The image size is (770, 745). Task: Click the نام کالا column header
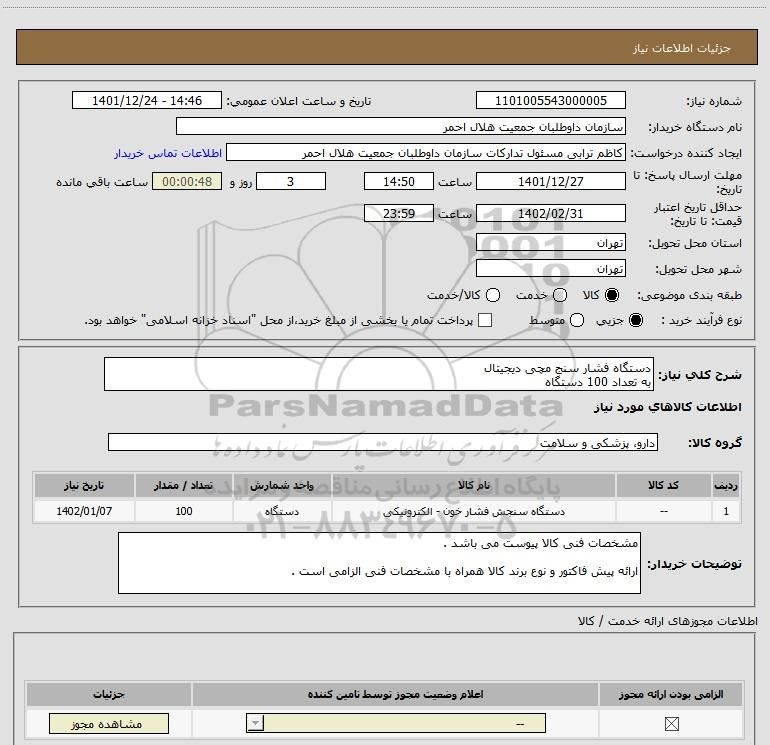click(474, 485)
